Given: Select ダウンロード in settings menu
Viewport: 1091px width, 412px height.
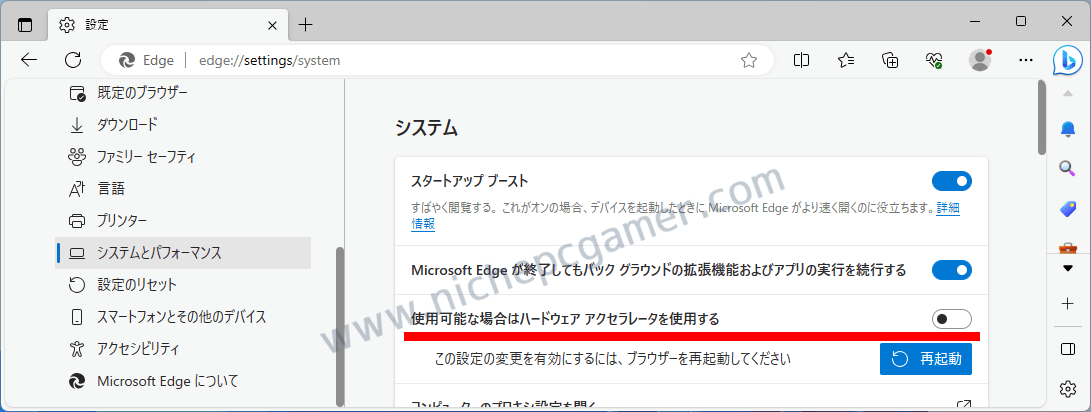Looking at the screenshot, I should [183, 125].
